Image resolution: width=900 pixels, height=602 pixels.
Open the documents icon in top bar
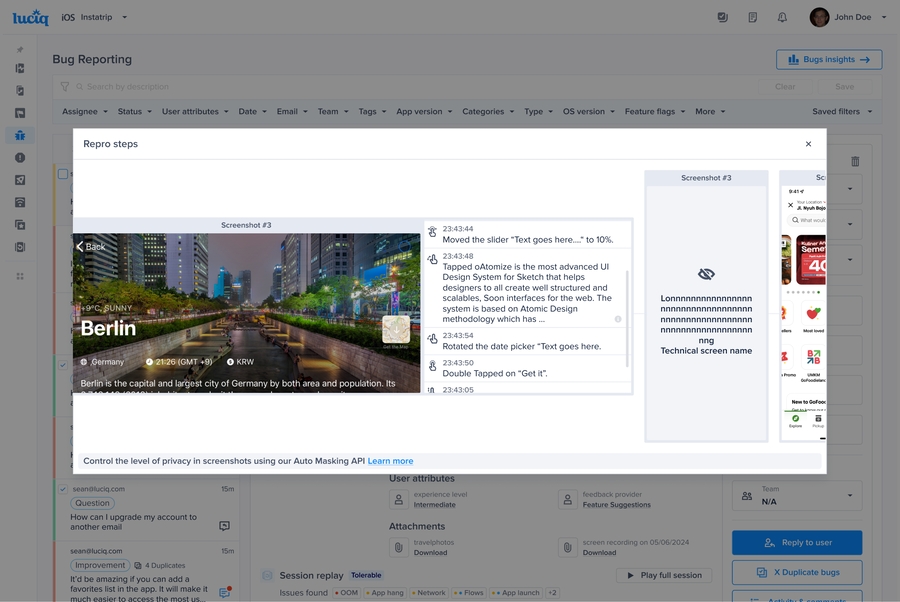[x=752, y=17]
